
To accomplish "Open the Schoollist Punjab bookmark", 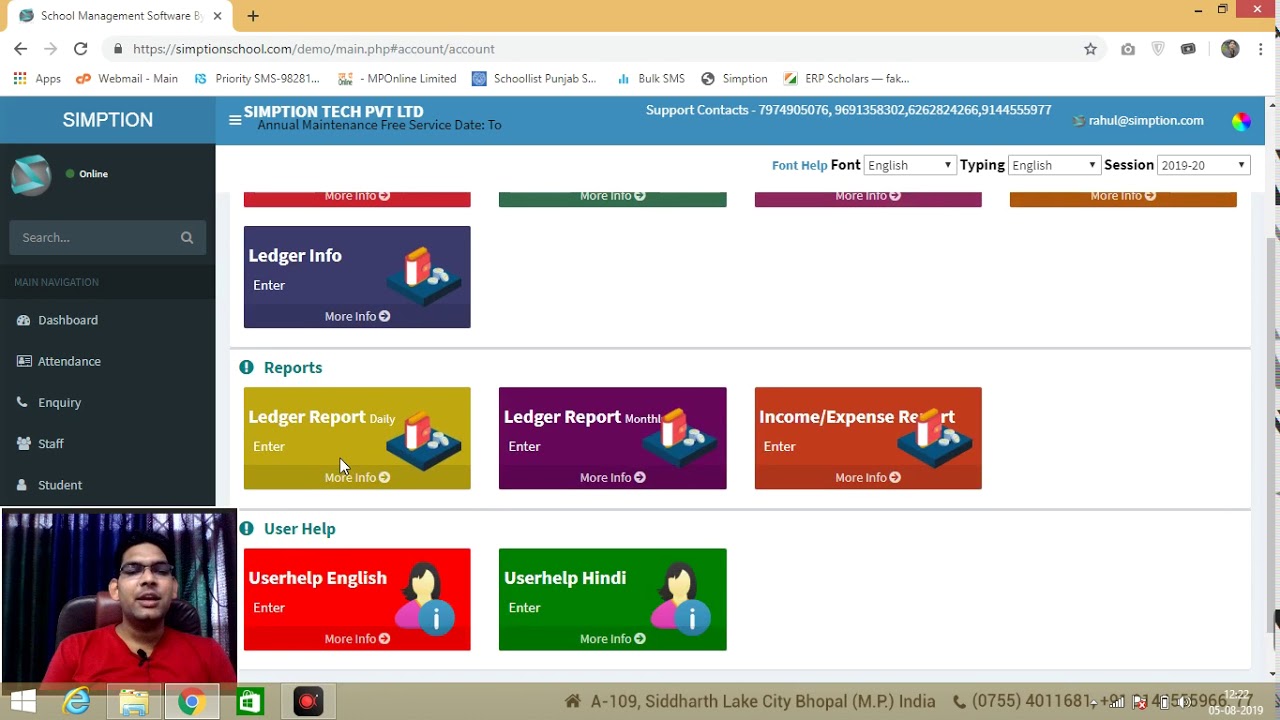I will click(x=534, y=79).
